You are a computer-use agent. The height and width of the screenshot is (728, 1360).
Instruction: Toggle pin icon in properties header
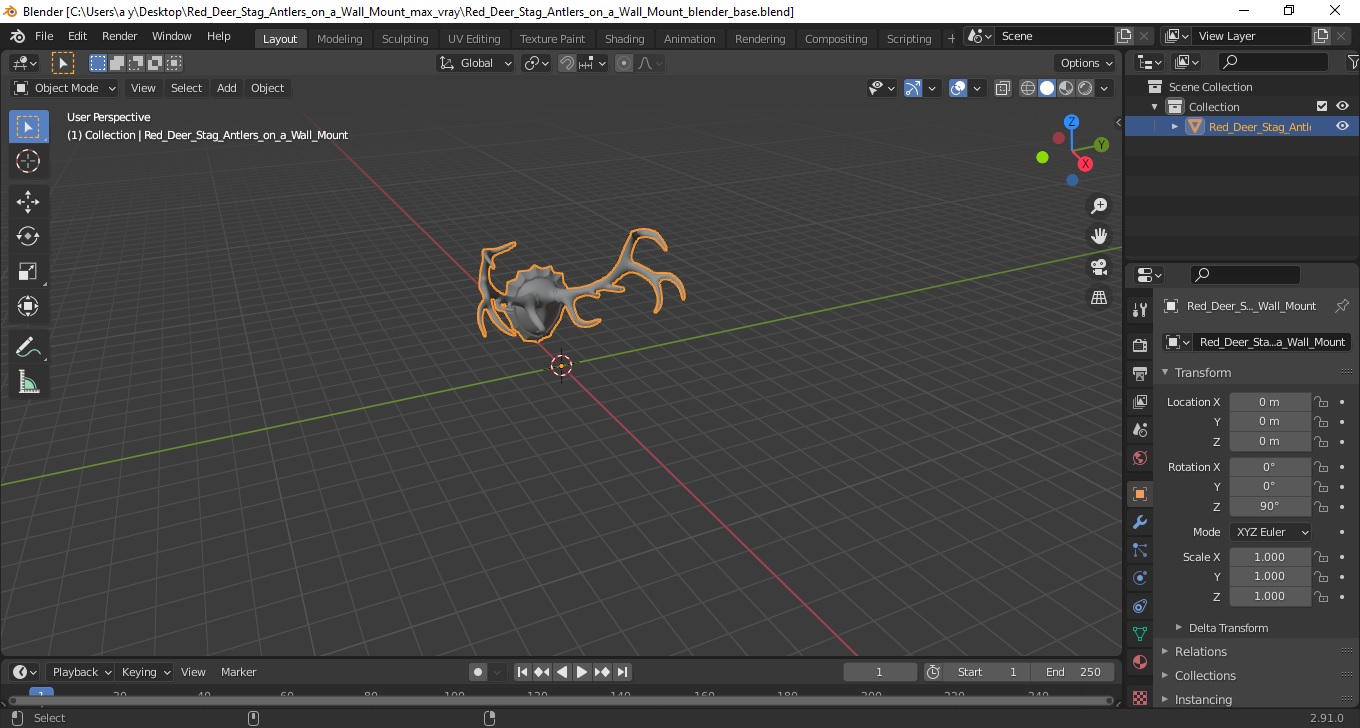click(x=1342, y=306)
